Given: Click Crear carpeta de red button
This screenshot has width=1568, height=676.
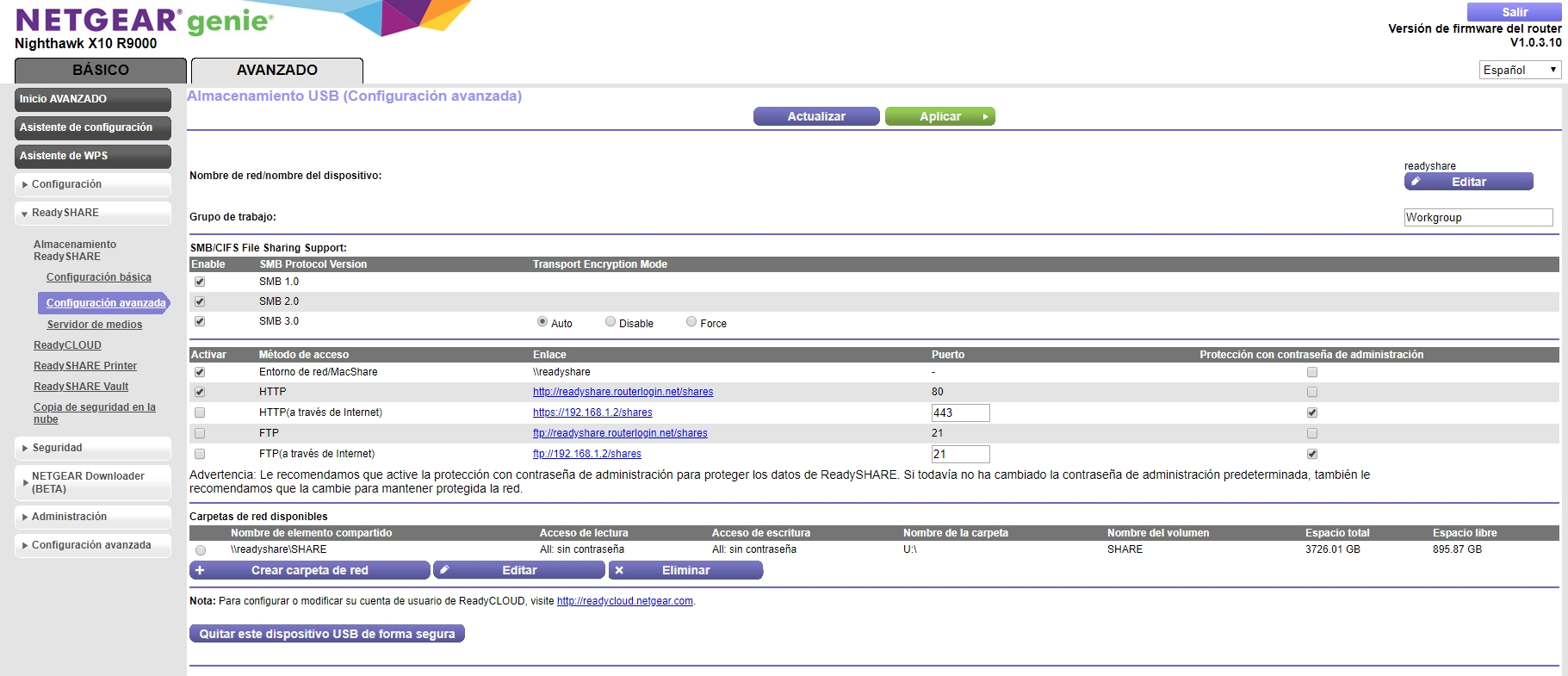Looking at the screenshot, I should (309, 570).
